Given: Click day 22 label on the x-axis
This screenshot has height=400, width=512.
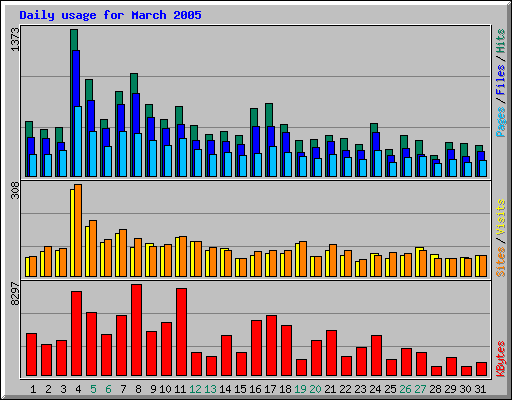Looking at the screenshot, I should pyautogui.click(x=345, y=389).
